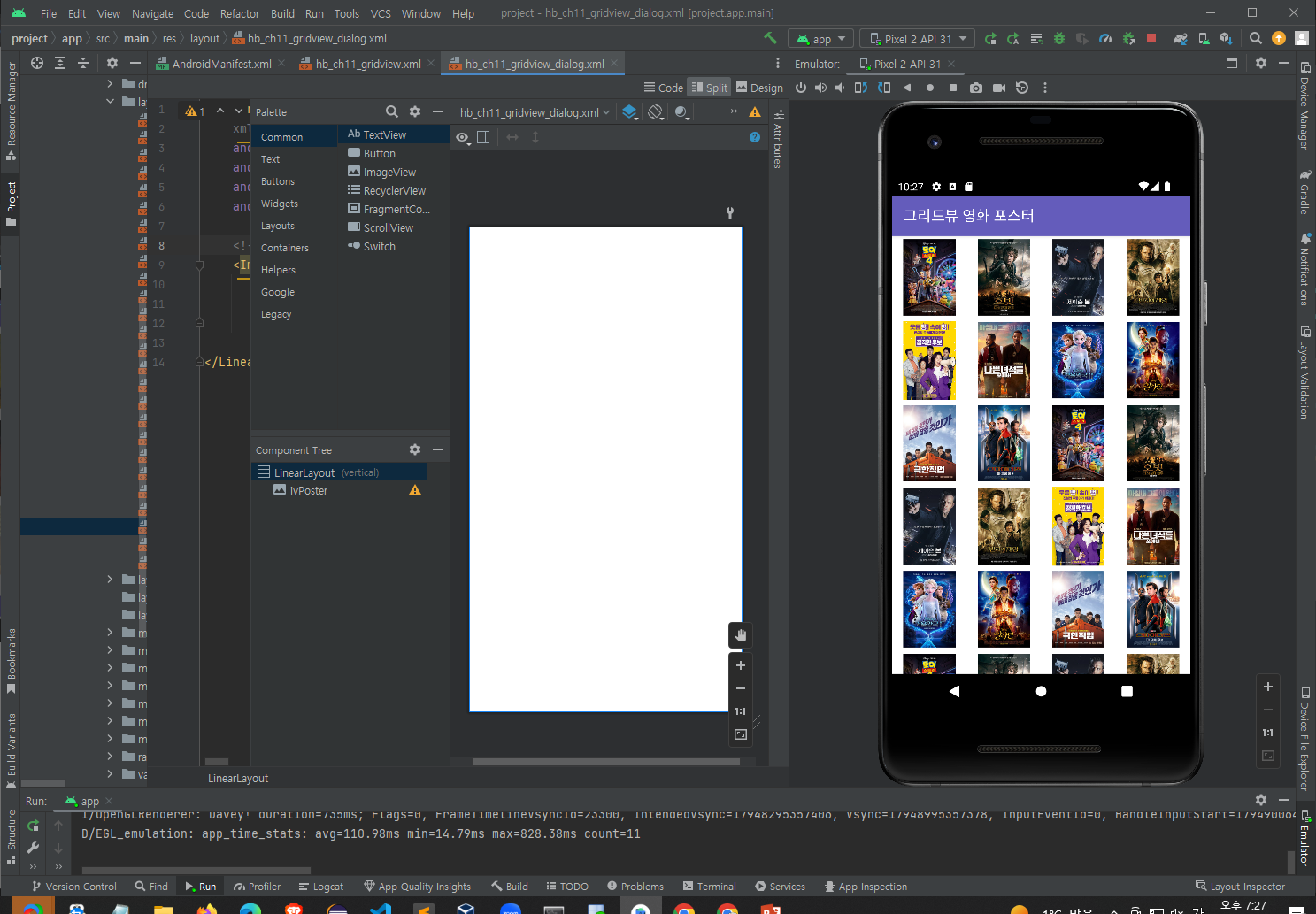Rotate emulator right icon
Viewport: 1316px width, 914px height.
coord(884,88)
